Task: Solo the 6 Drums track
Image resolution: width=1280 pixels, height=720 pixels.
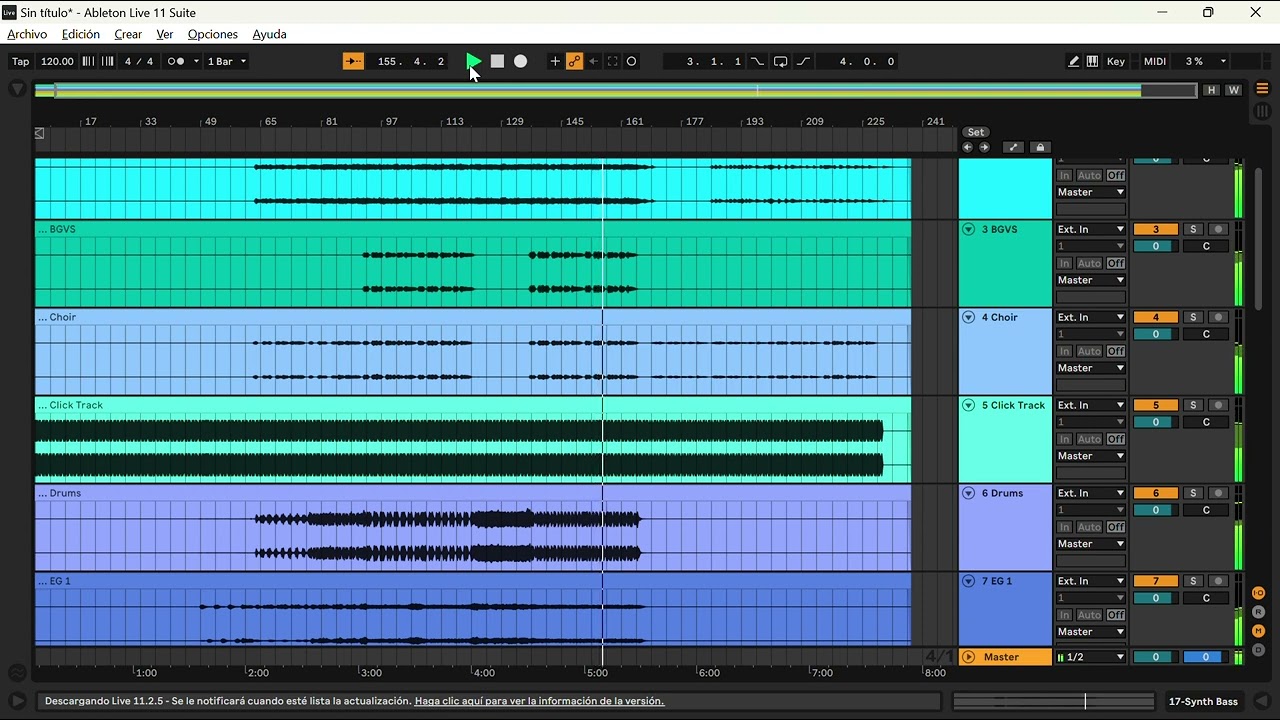Action: coord(1193,493)
